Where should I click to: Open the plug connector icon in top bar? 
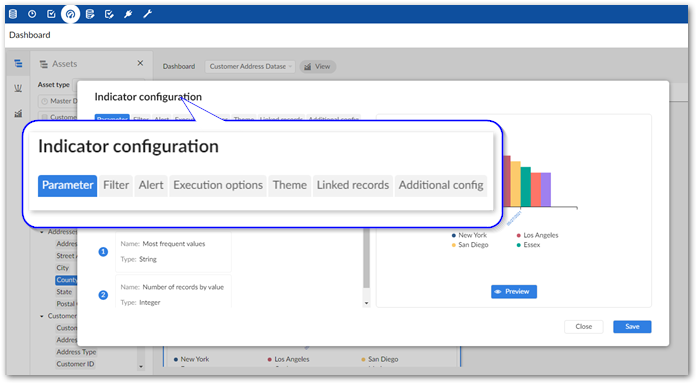point(128,14)
